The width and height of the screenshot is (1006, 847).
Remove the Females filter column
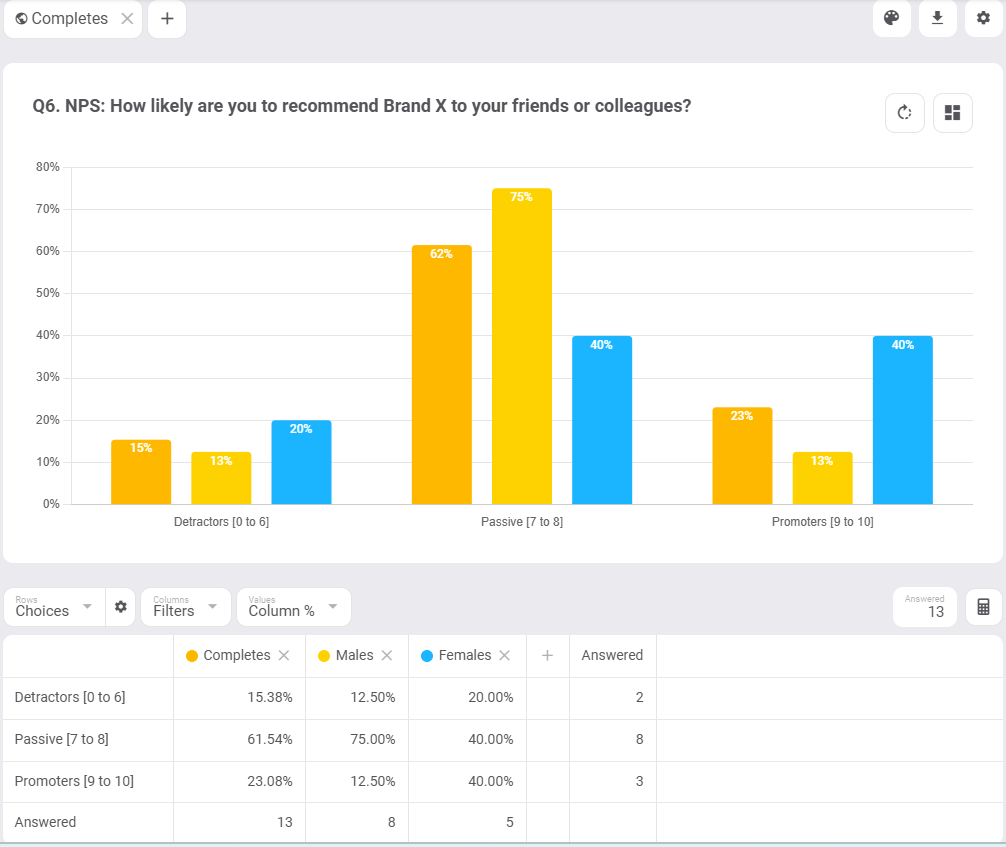(x=505, y=655)
